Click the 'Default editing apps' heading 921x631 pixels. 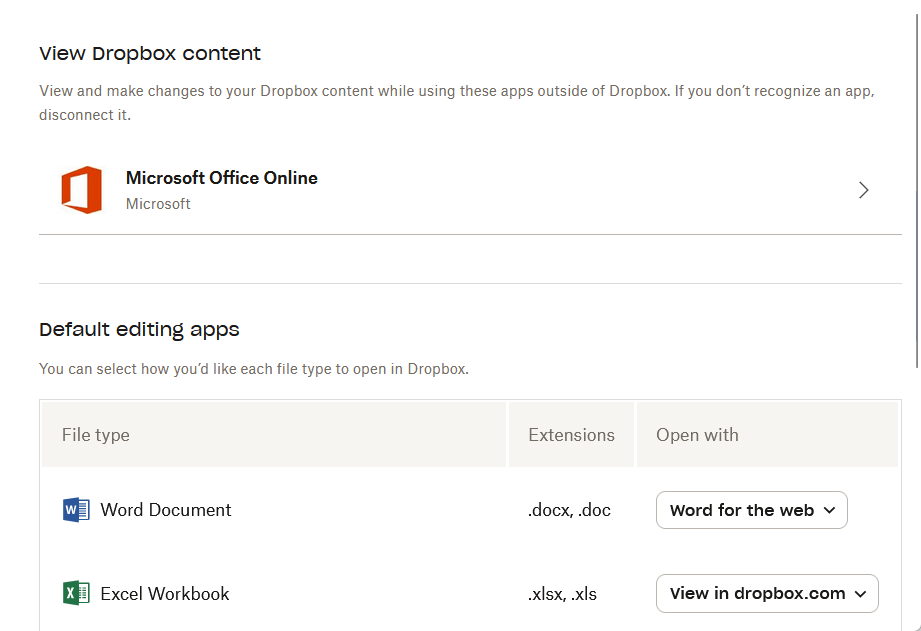[x=139, y=330]
